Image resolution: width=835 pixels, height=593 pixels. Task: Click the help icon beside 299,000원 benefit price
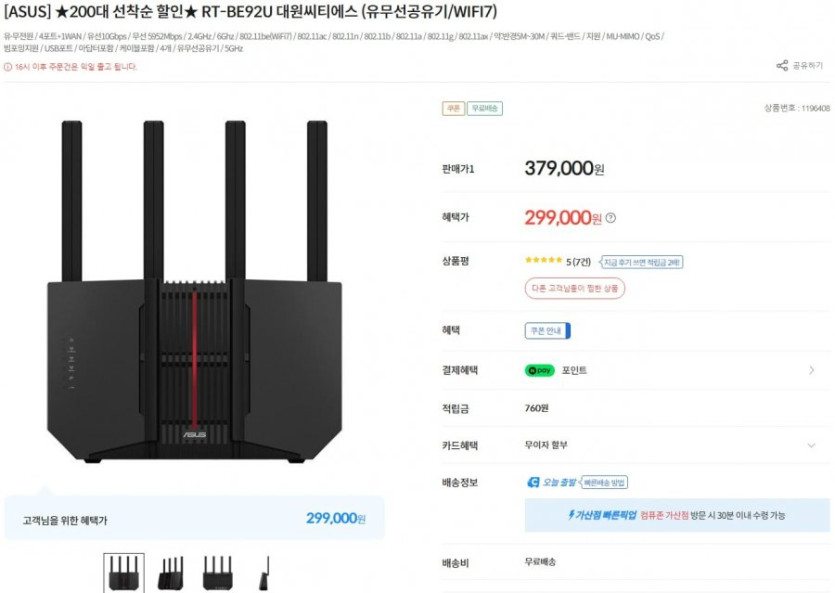611,217
